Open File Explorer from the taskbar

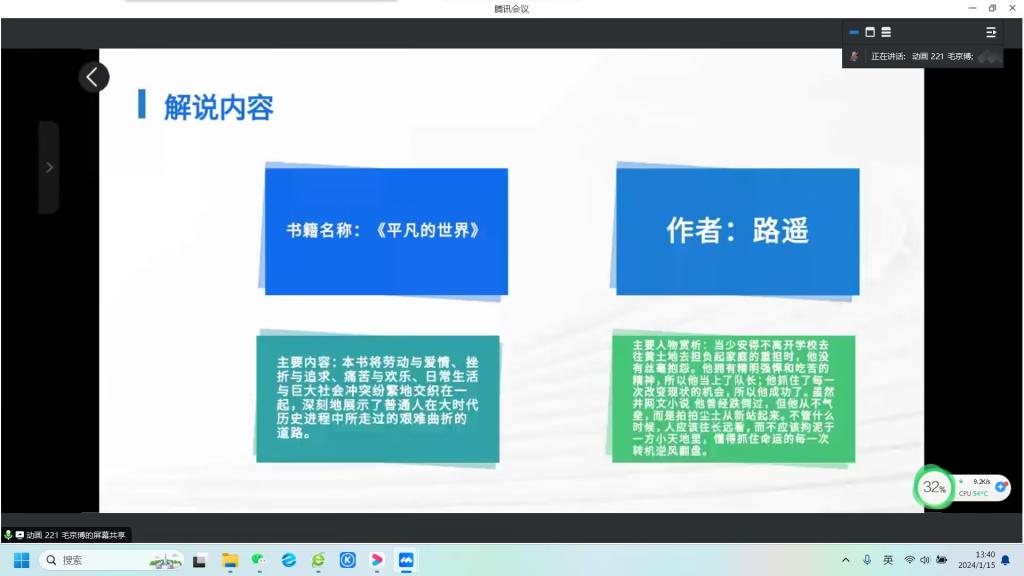tap(229, 560)
